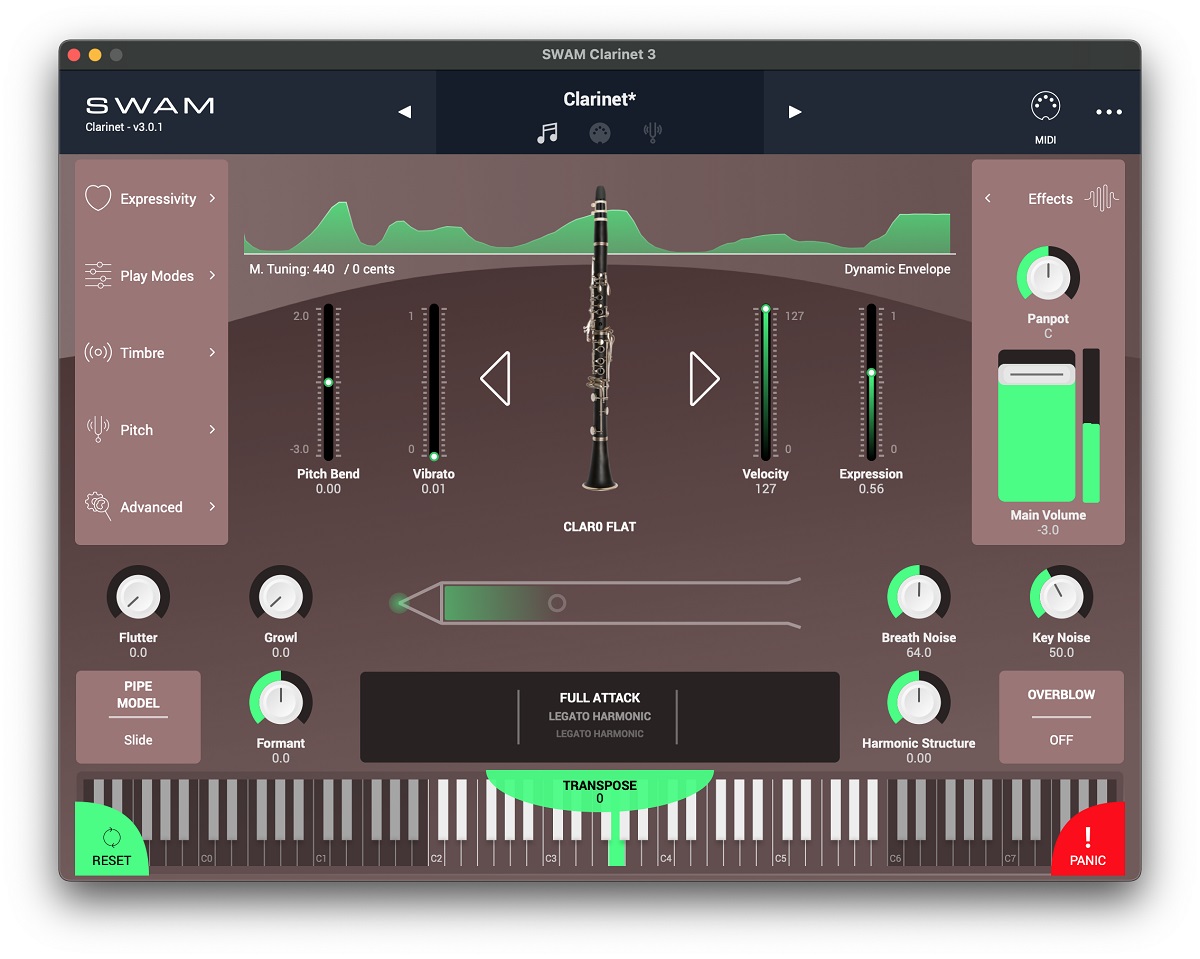Image resolution: width=1200 pixels, height=959 pixels.
Task: Click the tuning fork icon under Clarinet
Action: 652,133
